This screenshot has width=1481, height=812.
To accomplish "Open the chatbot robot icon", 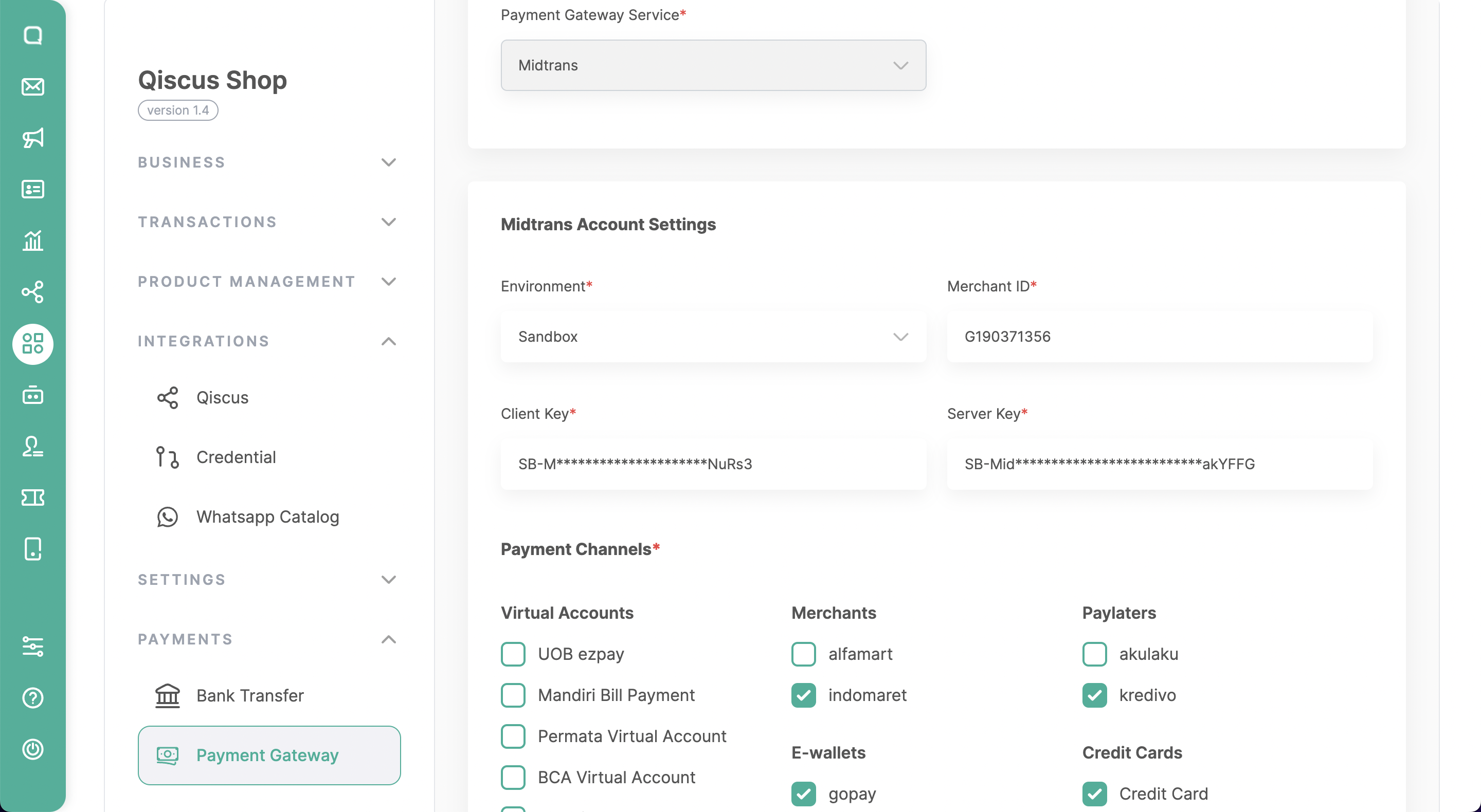I will click(33, 395).
